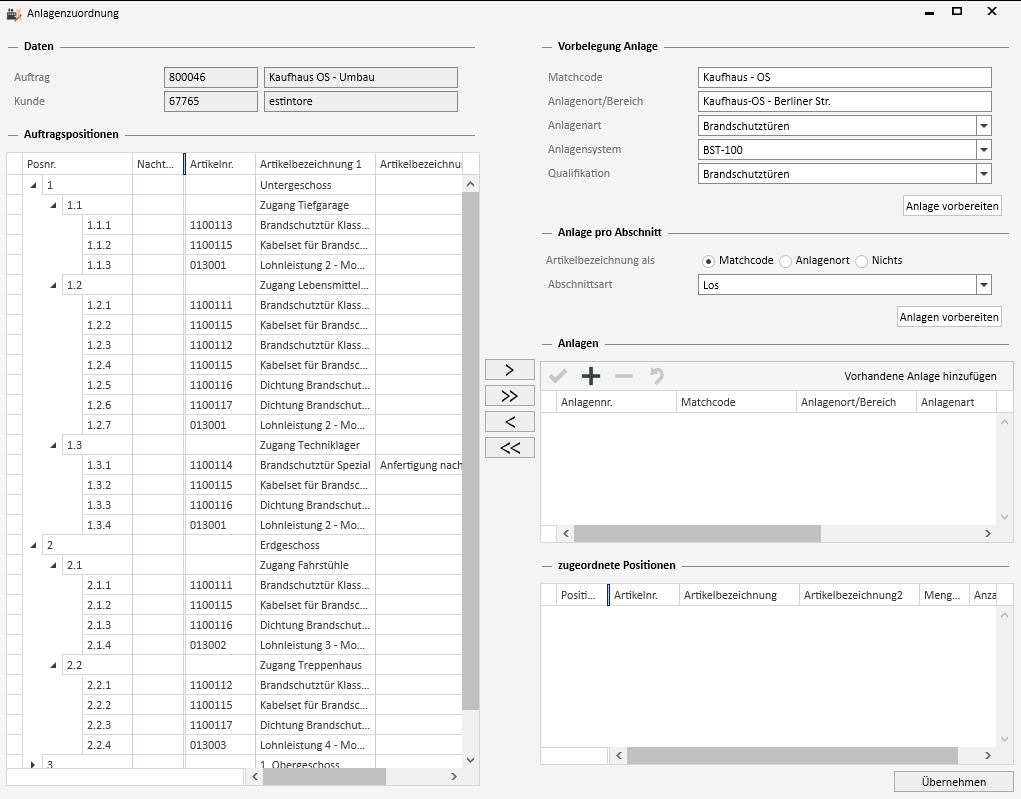Select the Nichts radio button
Viewport: 1021px width, 799px height.
tap(861, 261)
